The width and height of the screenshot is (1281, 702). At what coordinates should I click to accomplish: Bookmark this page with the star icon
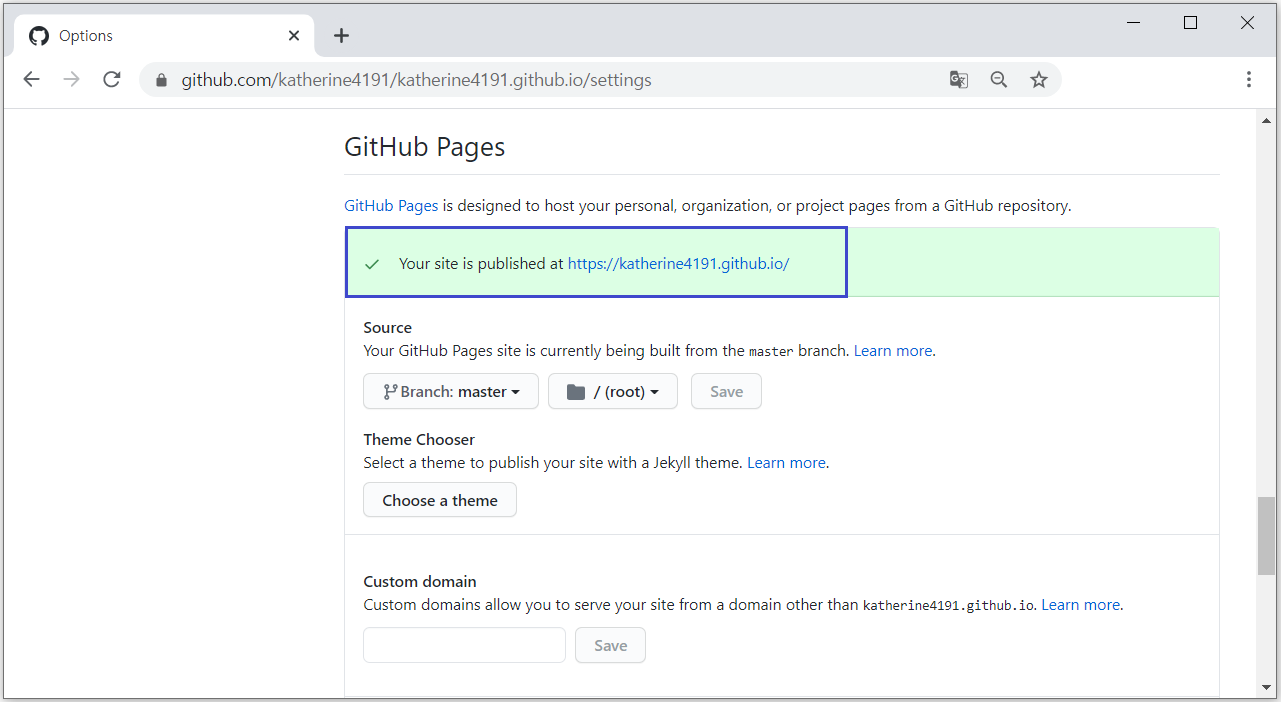1039,80
